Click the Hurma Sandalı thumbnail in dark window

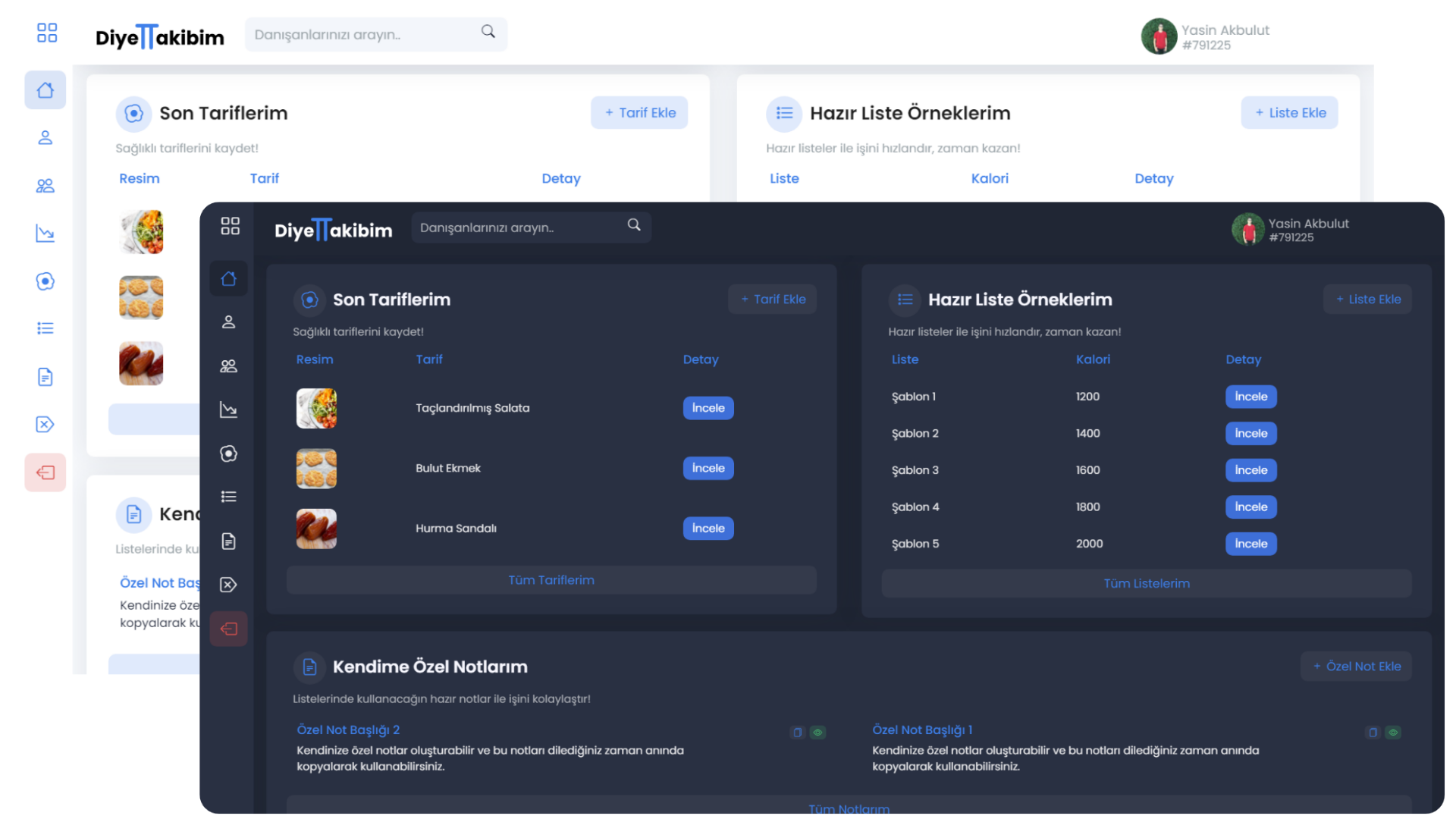click(316, 529)
